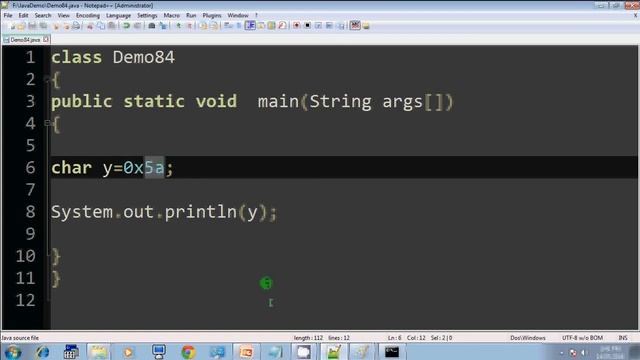The image size is (640, 360).
Task: Open the File menu
Action: coord(8,15)
